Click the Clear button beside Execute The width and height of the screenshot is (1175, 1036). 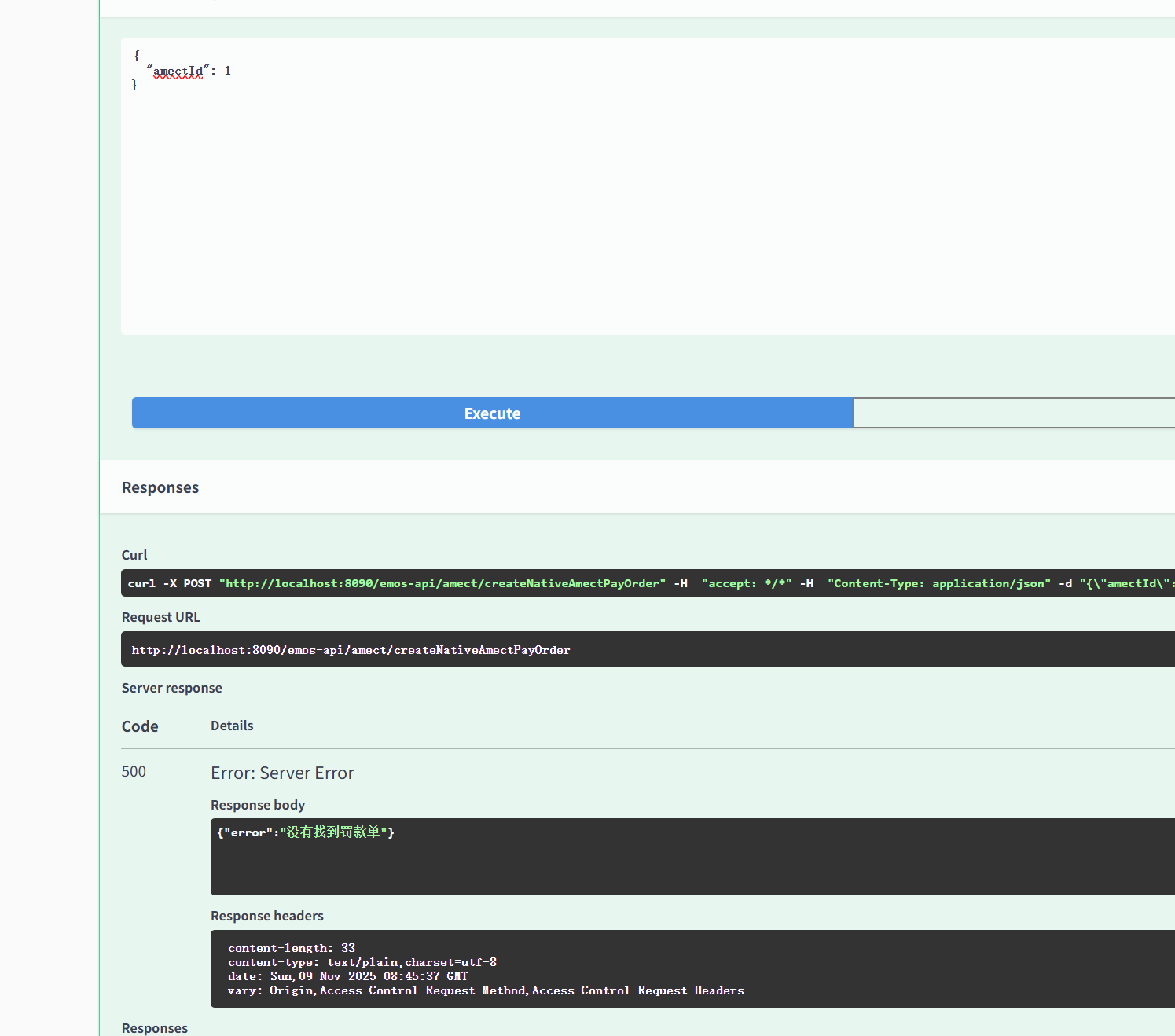click(x=1014, y=413)
